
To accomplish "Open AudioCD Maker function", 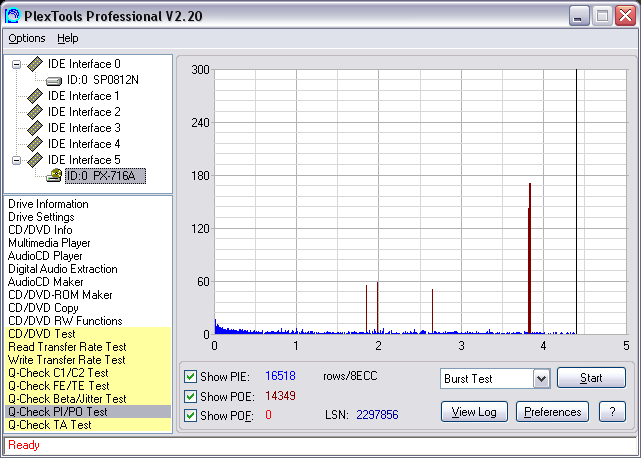I will (x=45, y=282).
